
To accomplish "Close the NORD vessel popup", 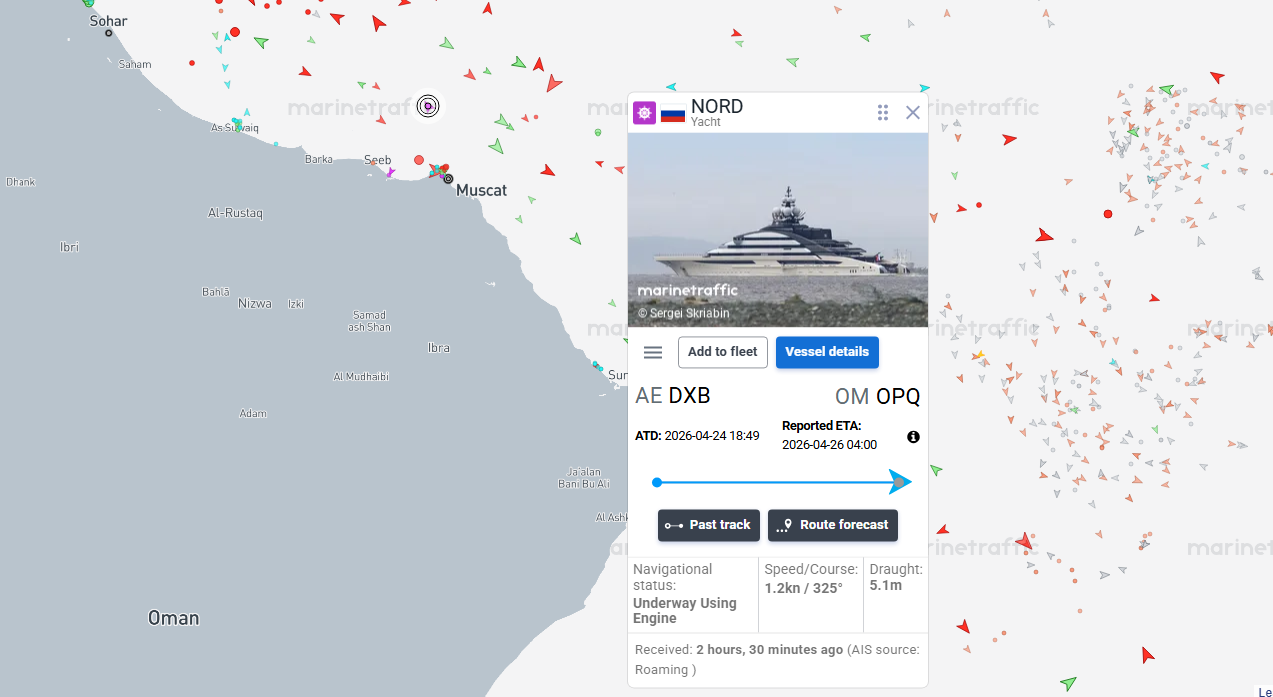I will click(913, 113).
